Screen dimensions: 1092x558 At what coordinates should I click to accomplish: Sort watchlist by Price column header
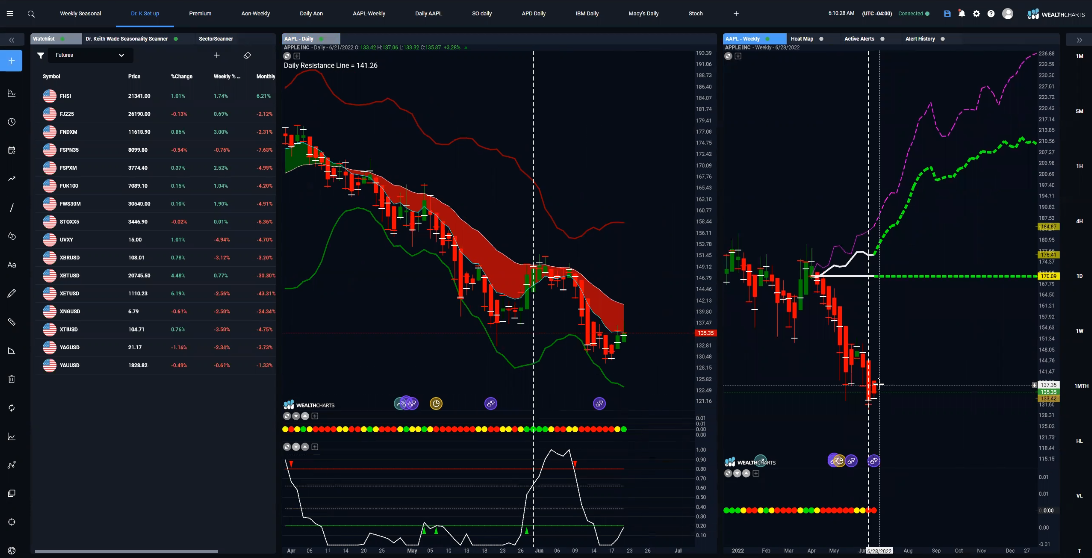(134, 75)
